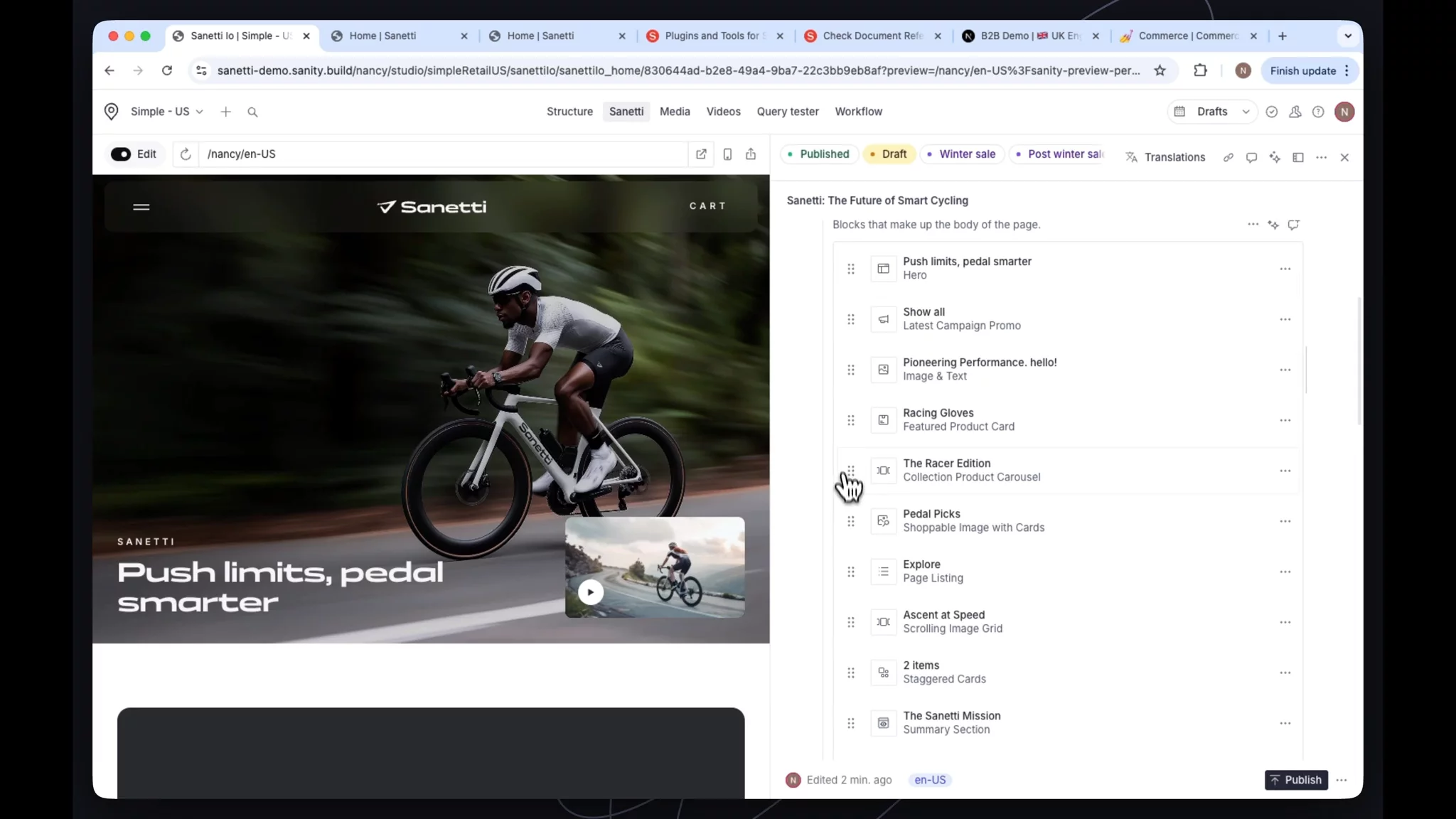Go to the Media tab
Viewport: 1456px width, 819px height.
[675, 112]
